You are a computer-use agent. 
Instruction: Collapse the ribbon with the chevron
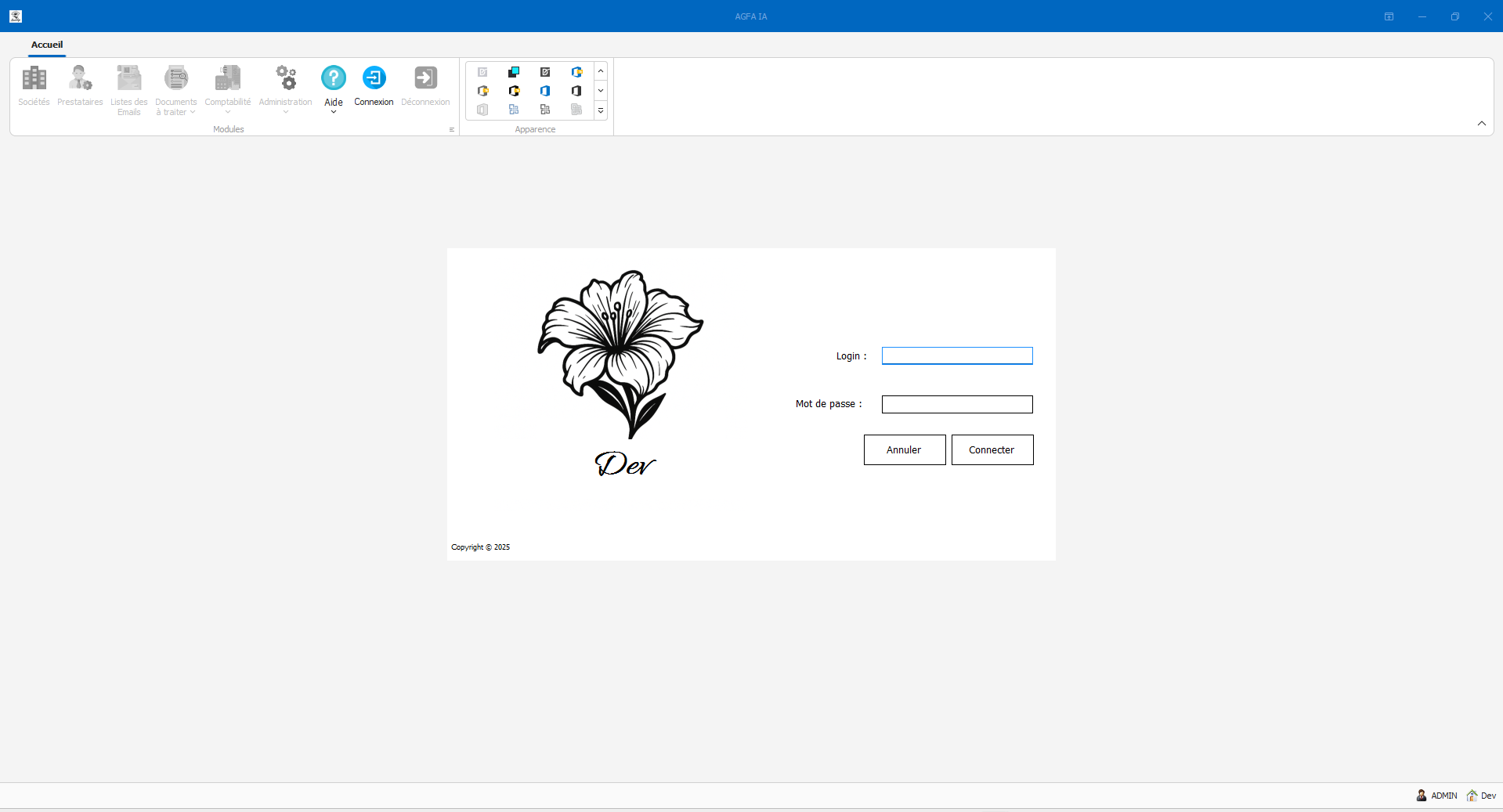click(x=1481, y=124)
